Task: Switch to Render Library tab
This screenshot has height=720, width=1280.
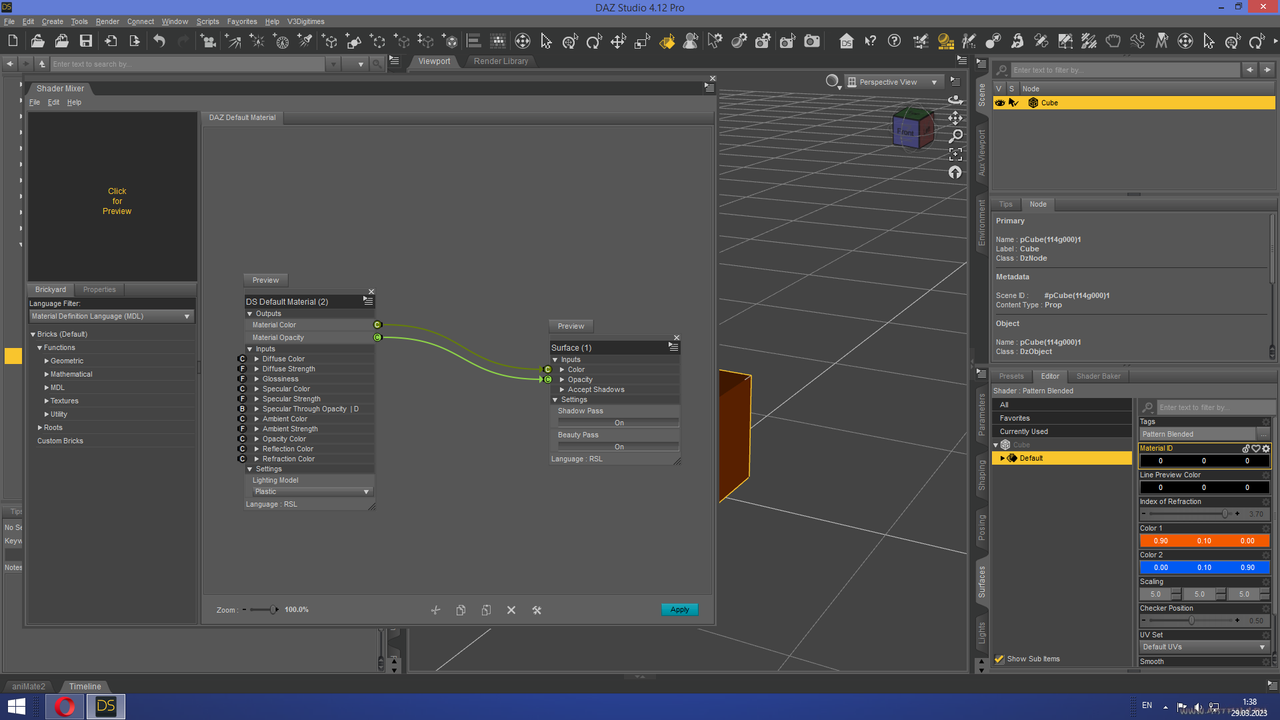Action: tap(501, 61)
